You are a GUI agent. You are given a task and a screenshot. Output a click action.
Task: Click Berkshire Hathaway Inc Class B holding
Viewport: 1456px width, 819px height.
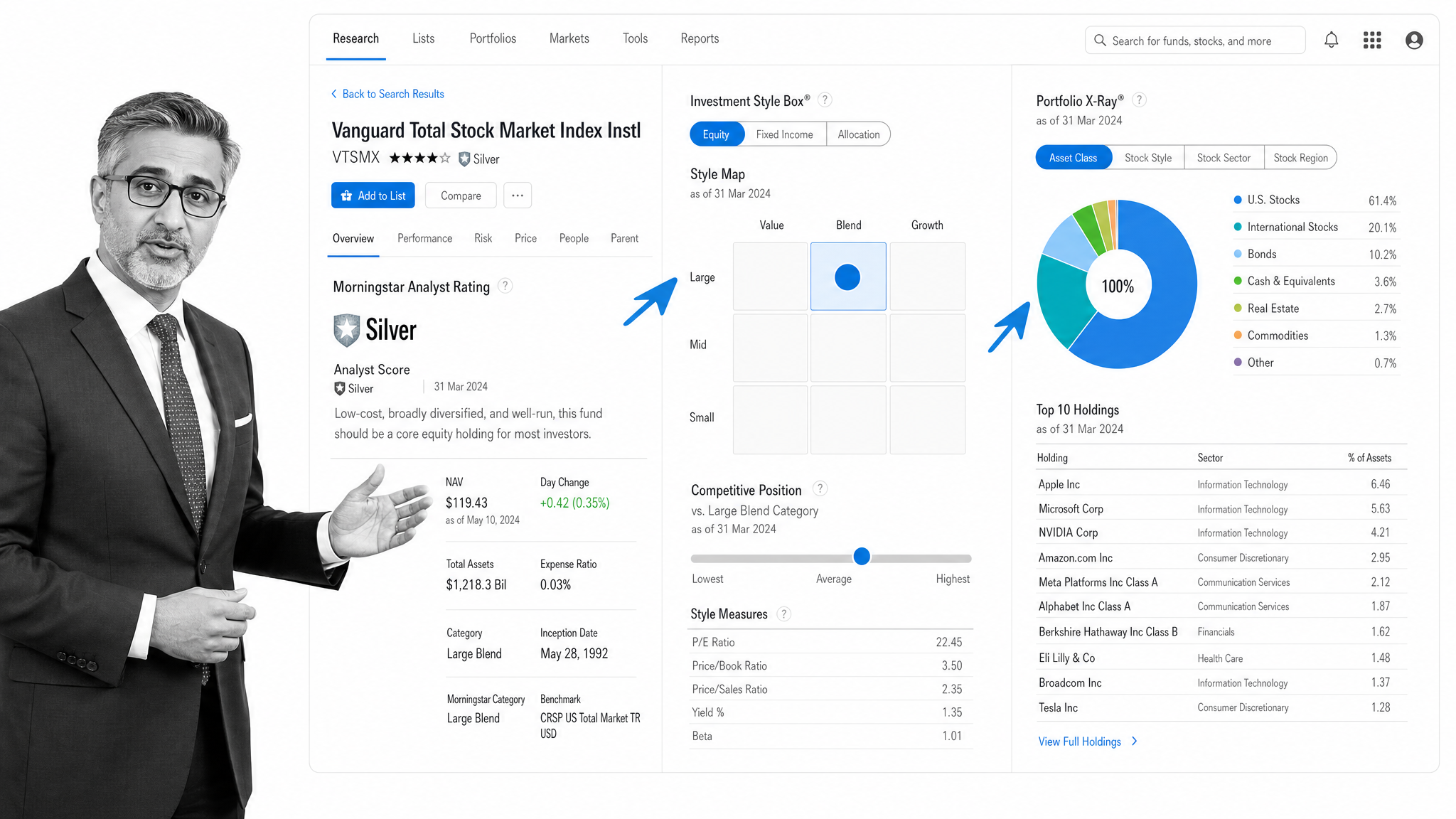pos(1108,632)
